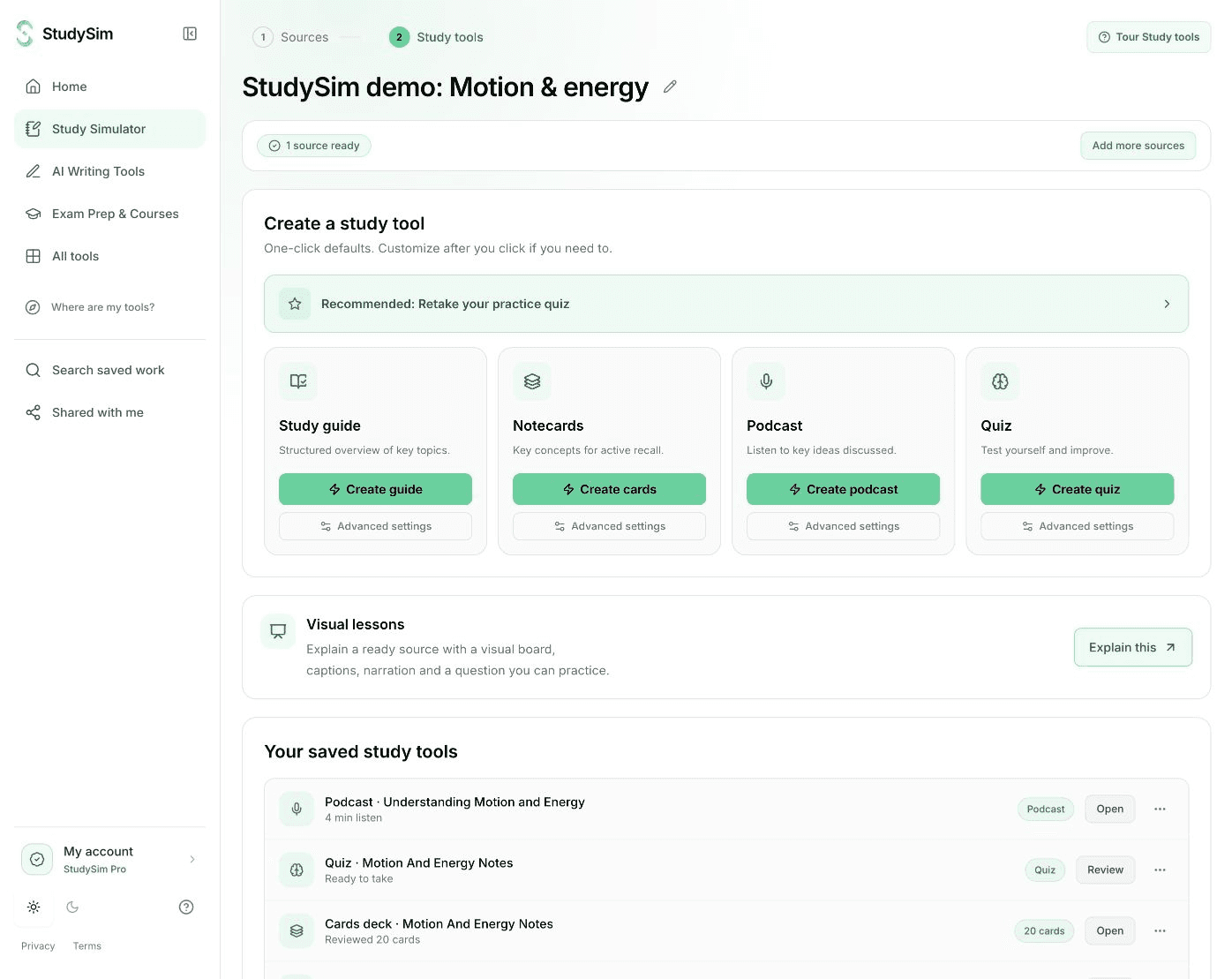This screenshot has height=979, width=1232.
Task: Click the Notecards stack icon
Action: click(532, 381)
